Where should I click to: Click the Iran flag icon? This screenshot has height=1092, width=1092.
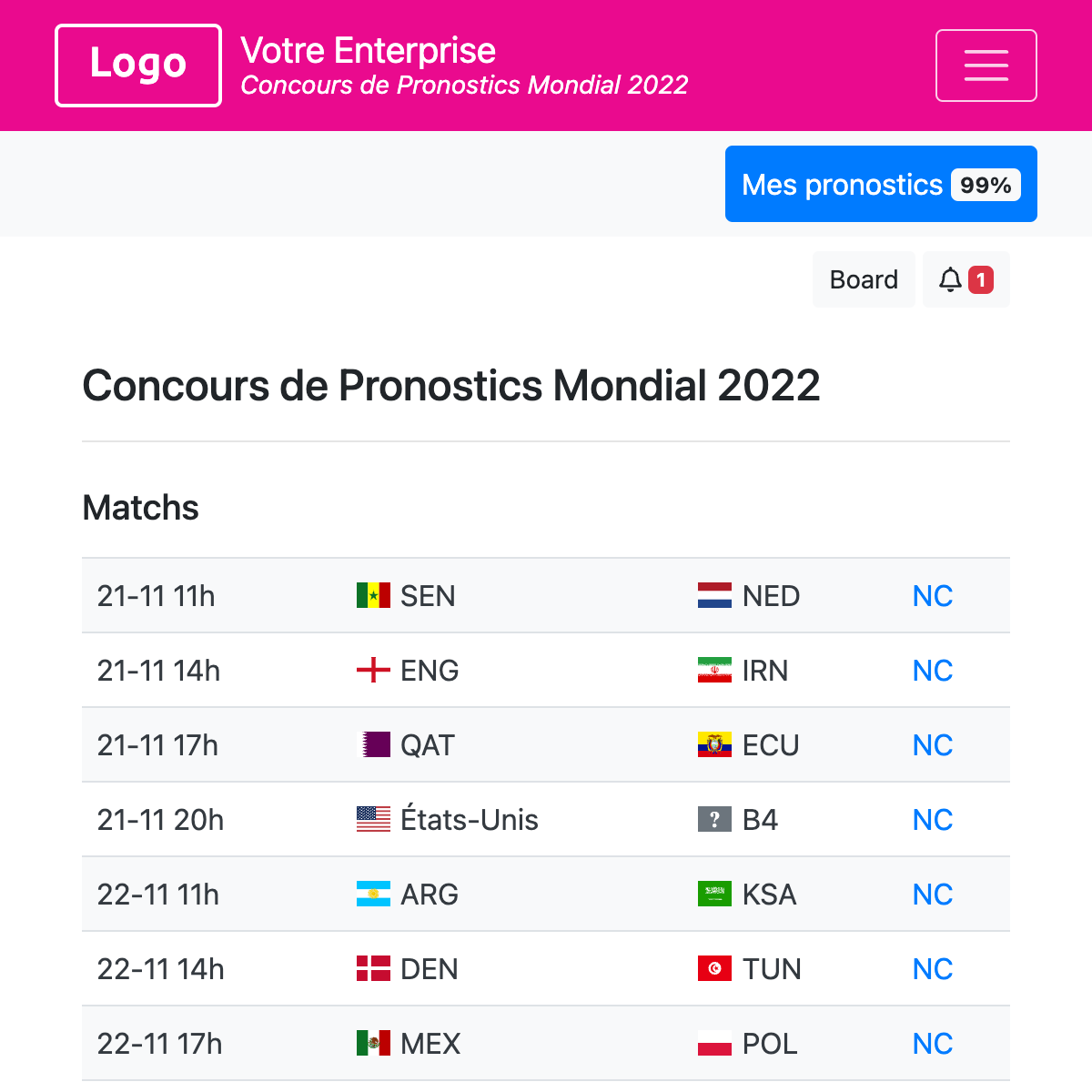point(714,671)
